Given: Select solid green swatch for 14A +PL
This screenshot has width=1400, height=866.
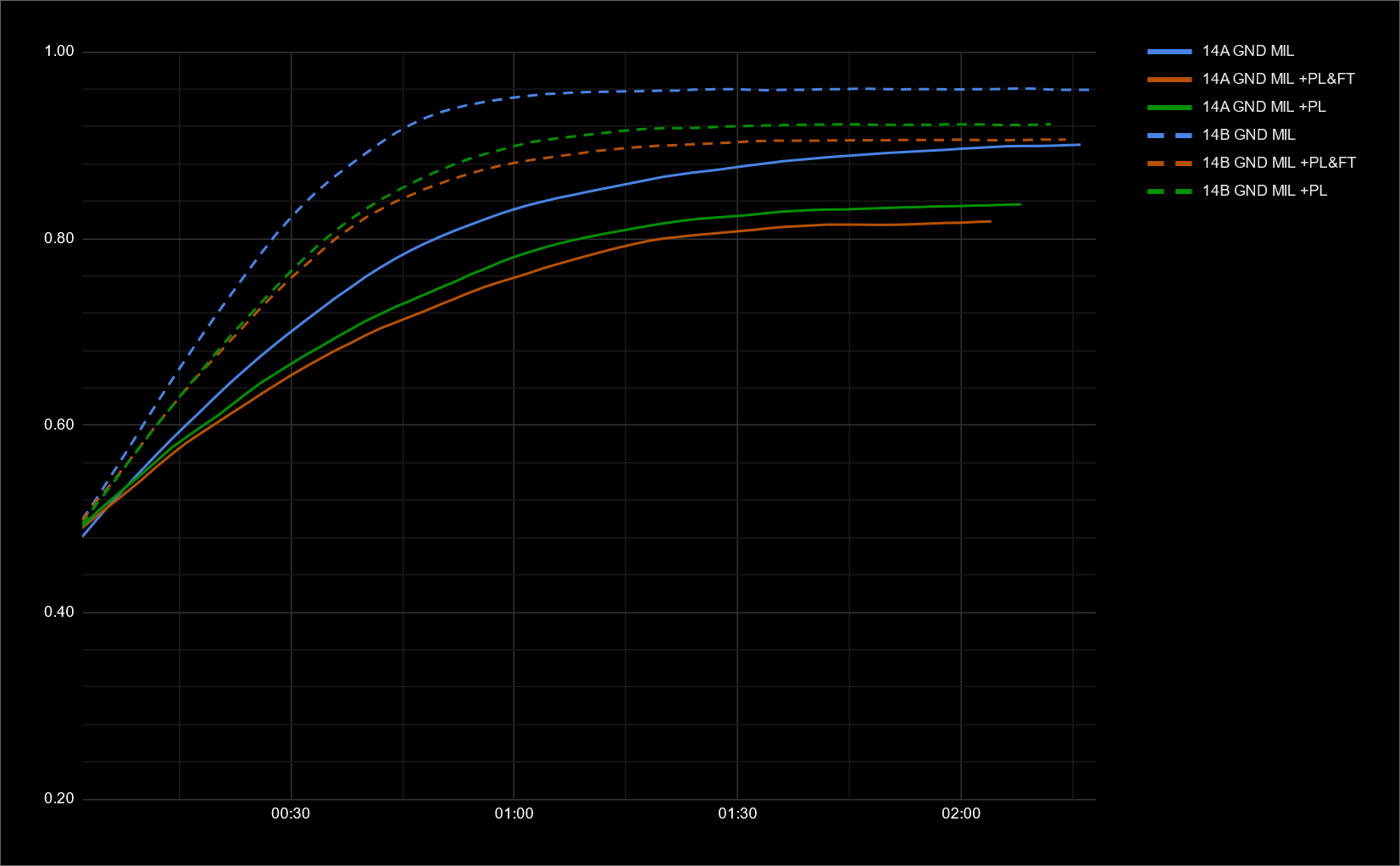Looking at the screenshot, I should tap(1169, 108).
